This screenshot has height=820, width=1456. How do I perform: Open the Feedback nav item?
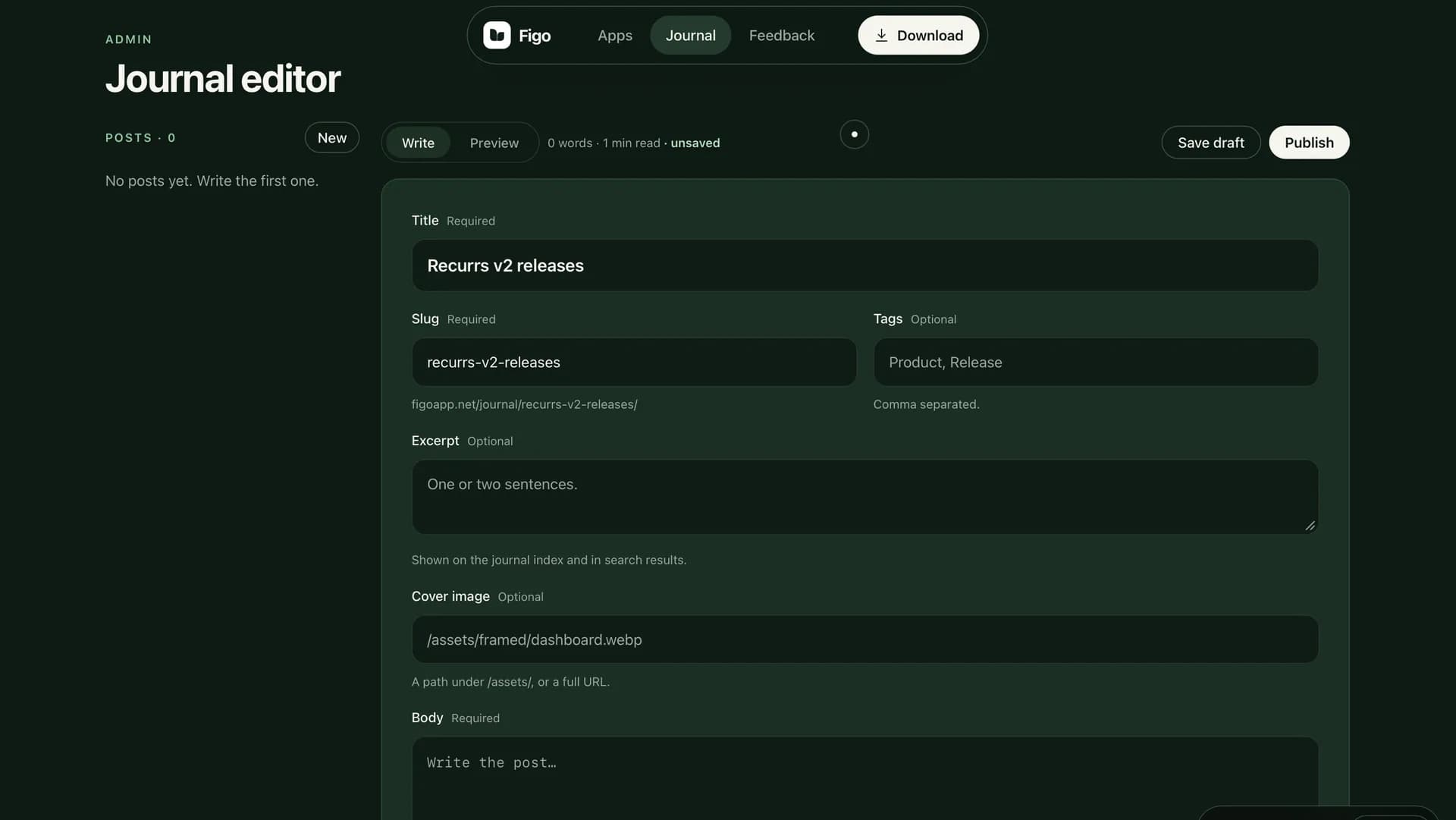click(x=781, y=36)
